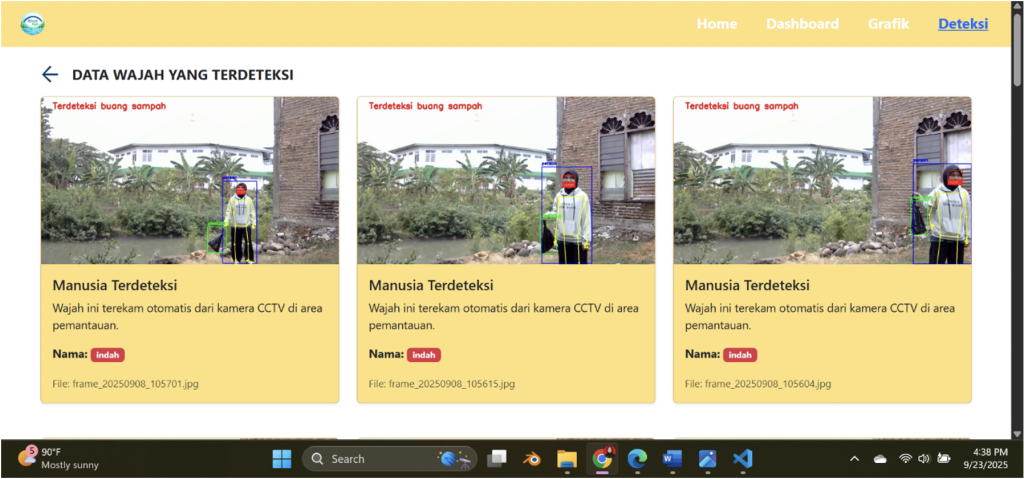Open Task View in taskbar
This screenshot has width=1024, height=479.
pos(497,458)
